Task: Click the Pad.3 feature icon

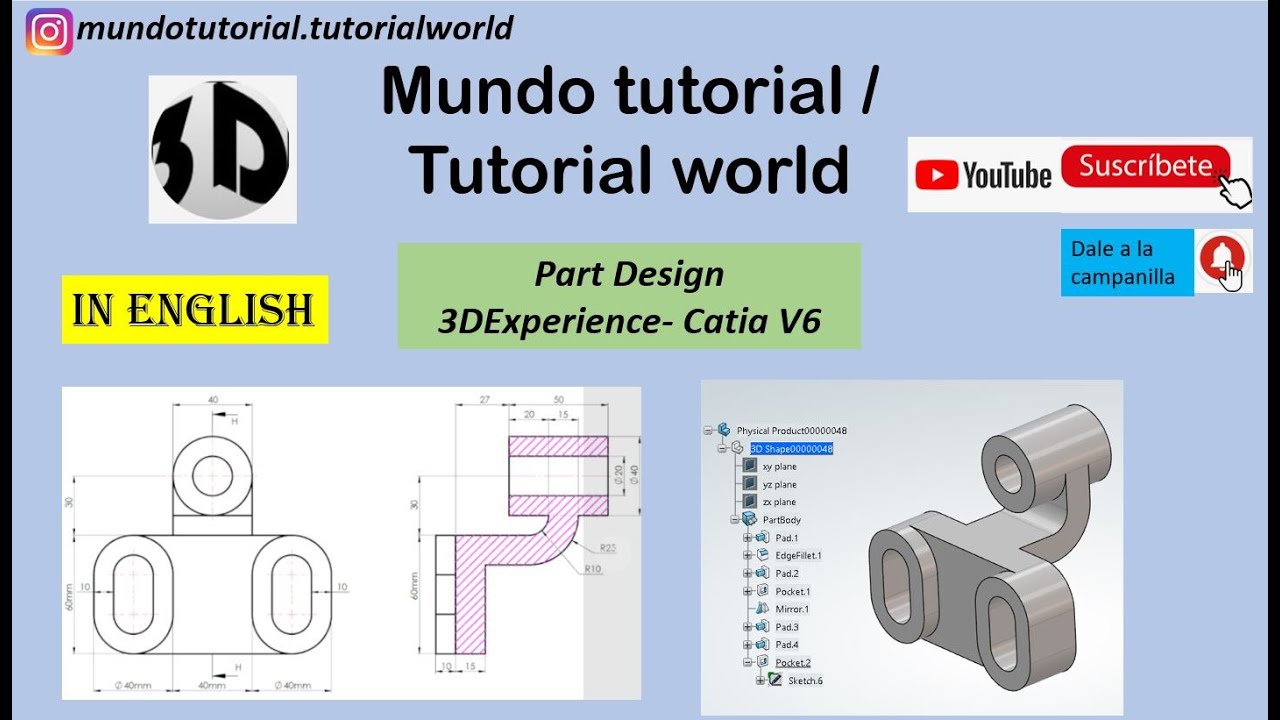Action: pyautogui.click(x=762, y=627)
